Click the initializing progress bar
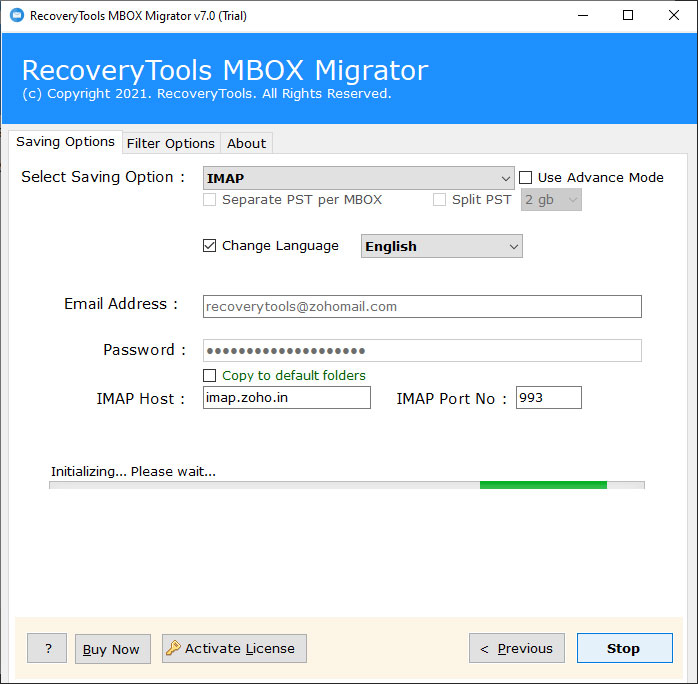The height and width of the screenshot is (684, 698). point(347,485)
